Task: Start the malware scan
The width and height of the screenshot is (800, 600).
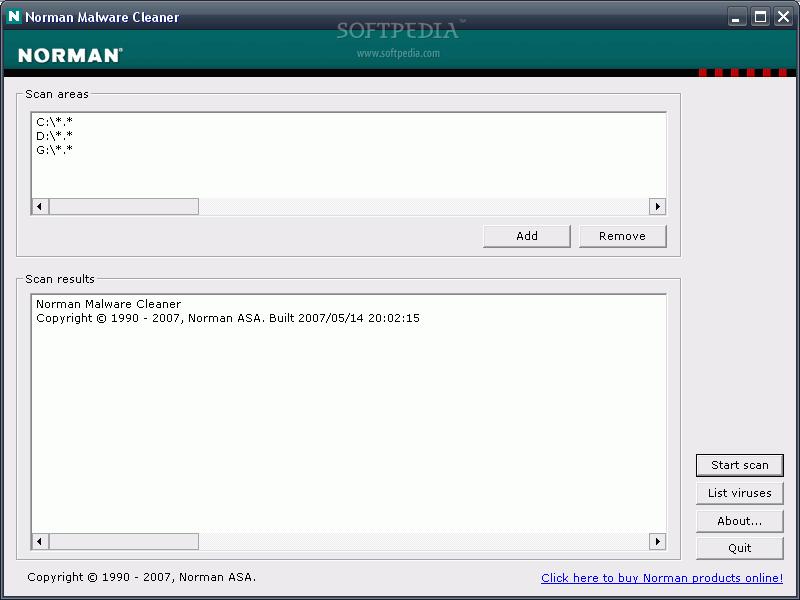Action: [x=740, y=465]
